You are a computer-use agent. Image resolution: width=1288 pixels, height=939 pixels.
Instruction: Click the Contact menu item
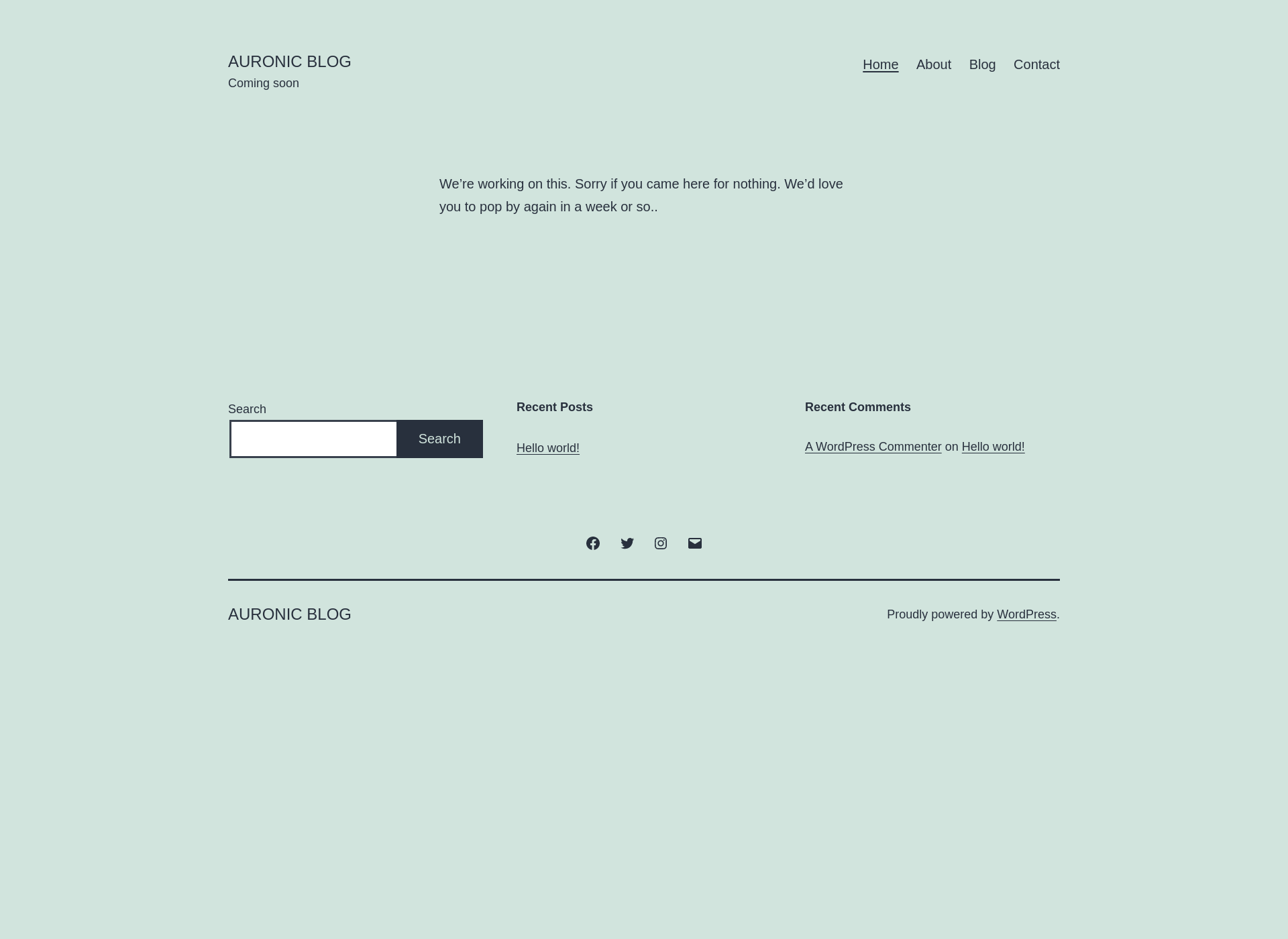coord(1036,64)
